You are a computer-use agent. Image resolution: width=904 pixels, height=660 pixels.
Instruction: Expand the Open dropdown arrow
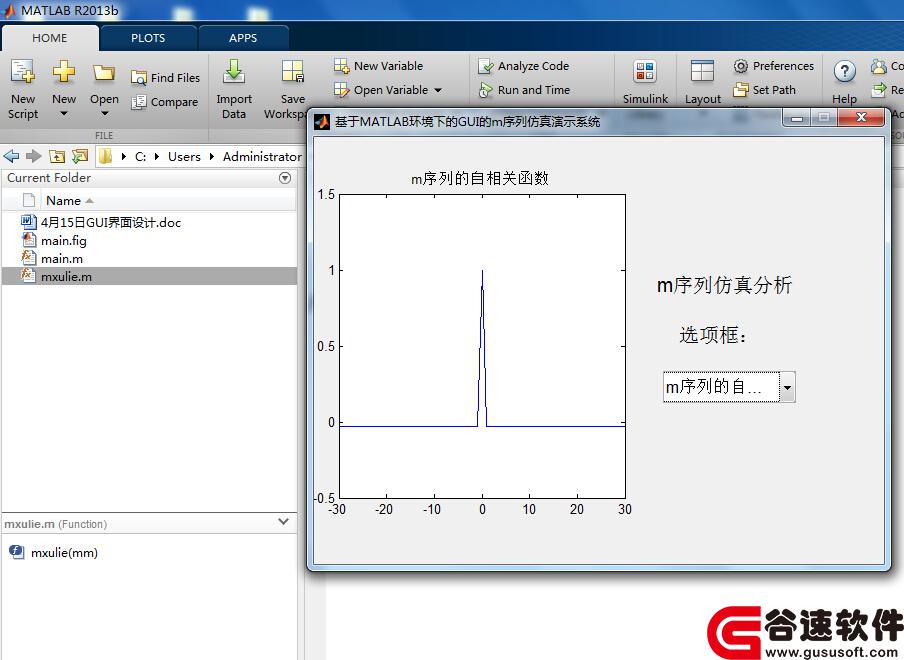pos(104,114)
